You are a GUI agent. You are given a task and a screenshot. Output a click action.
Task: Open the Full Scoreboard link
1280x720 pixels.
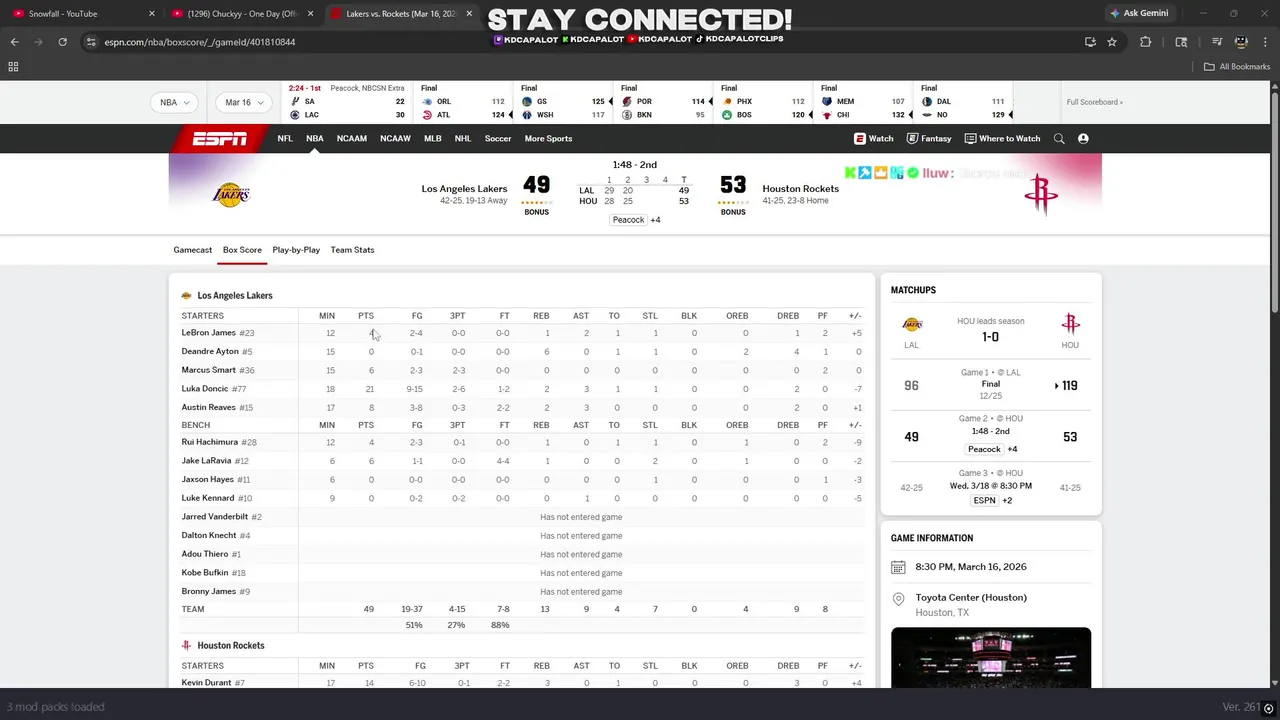[x=1094, y=102]
